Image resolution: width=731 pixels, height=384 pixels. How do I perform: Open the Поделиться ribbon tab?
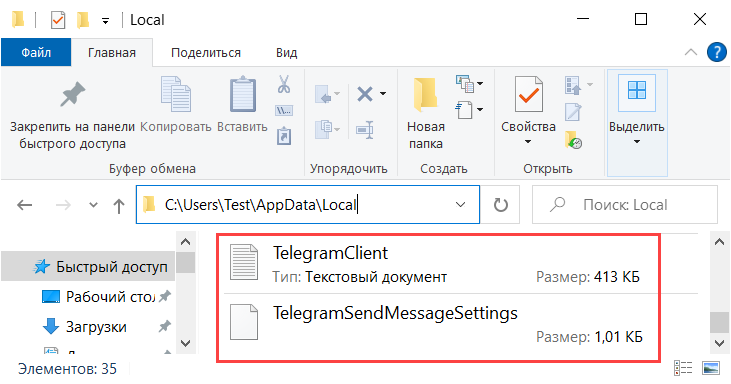(206, 52)
